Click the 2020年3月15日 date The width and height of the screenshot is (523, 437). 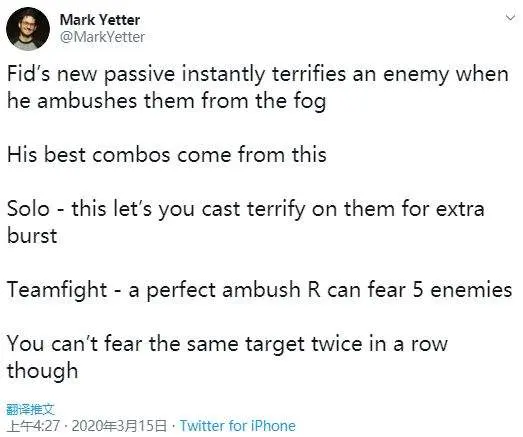[119, 426]
